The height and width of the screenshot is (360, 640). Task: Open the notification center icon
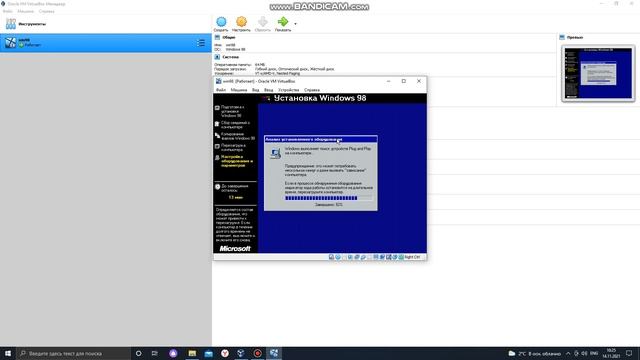629,353
